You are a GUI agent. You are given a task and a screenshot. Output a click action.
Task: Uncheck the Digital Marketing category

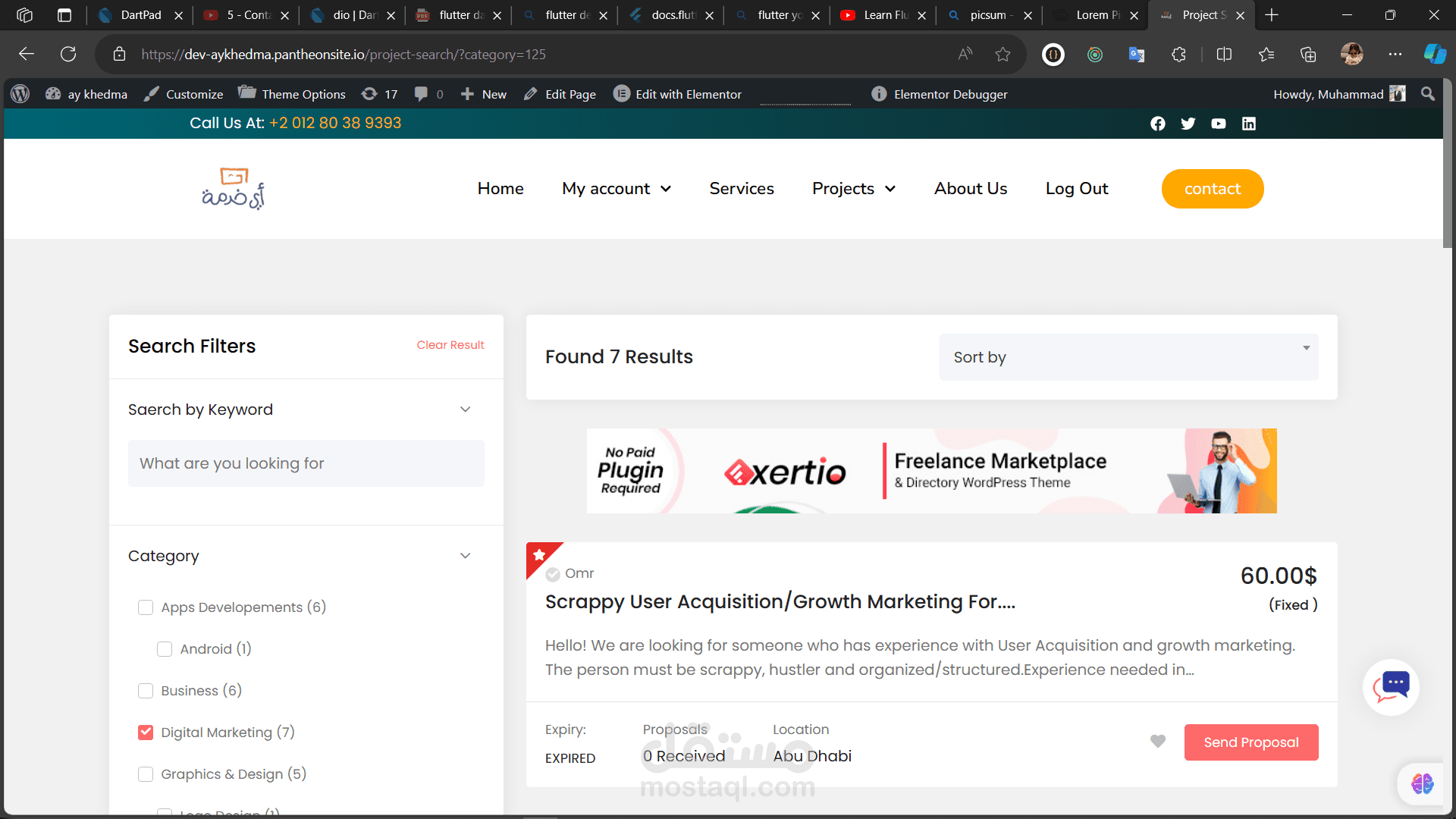(x=146, y=733)
